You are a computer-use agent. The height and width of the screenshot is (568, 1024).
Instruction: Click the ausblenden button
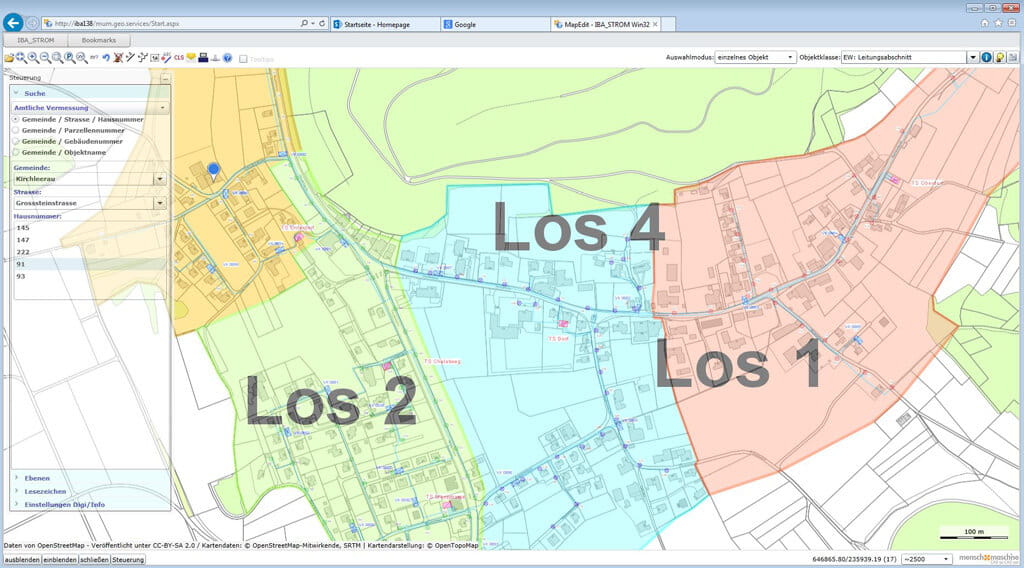click(x=21, y=559)
